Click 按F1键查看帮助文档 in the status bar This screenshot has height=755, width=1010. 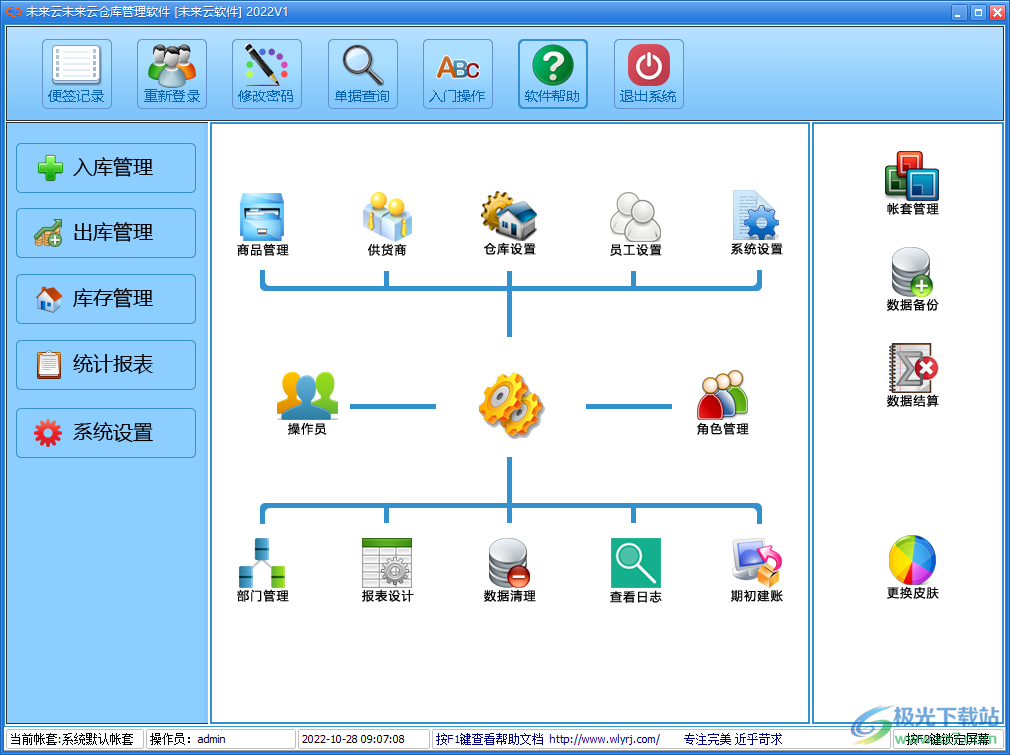pos(490,740)
